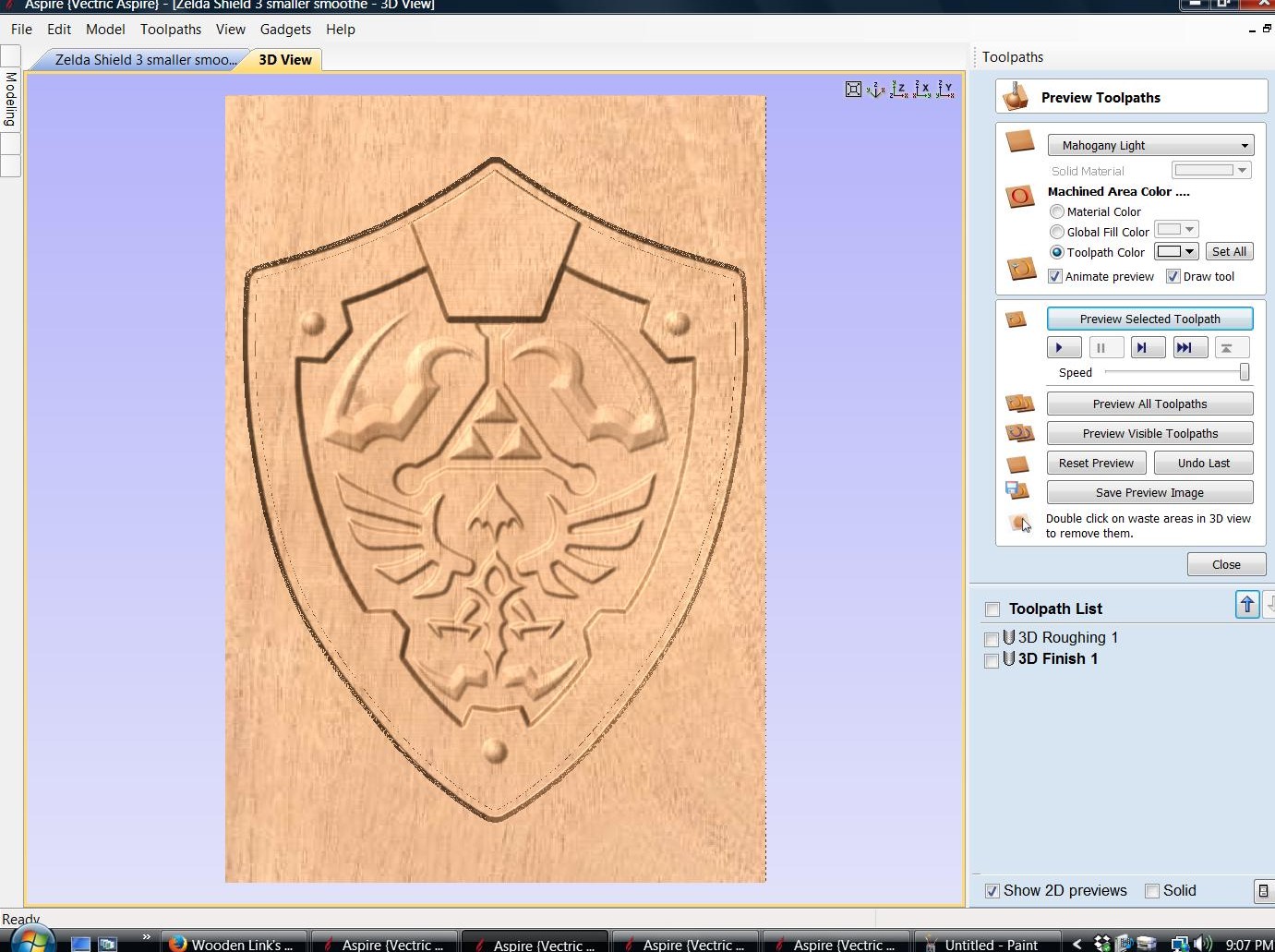Open the File menu
Screen dimensions: 1275x952
click(21, 30)
